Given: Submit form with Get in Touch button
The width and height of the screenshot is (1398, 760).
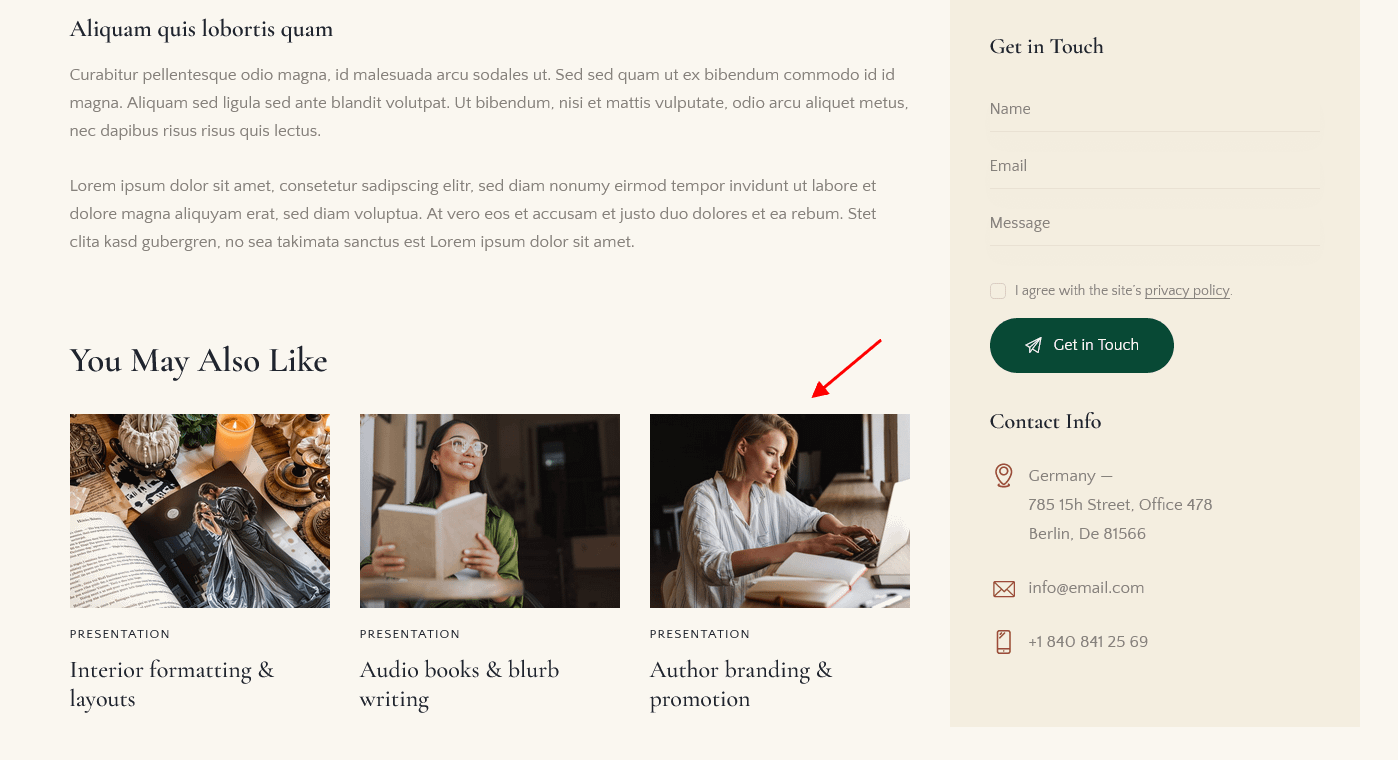Looking at the screenshot, I should 1082,345.
